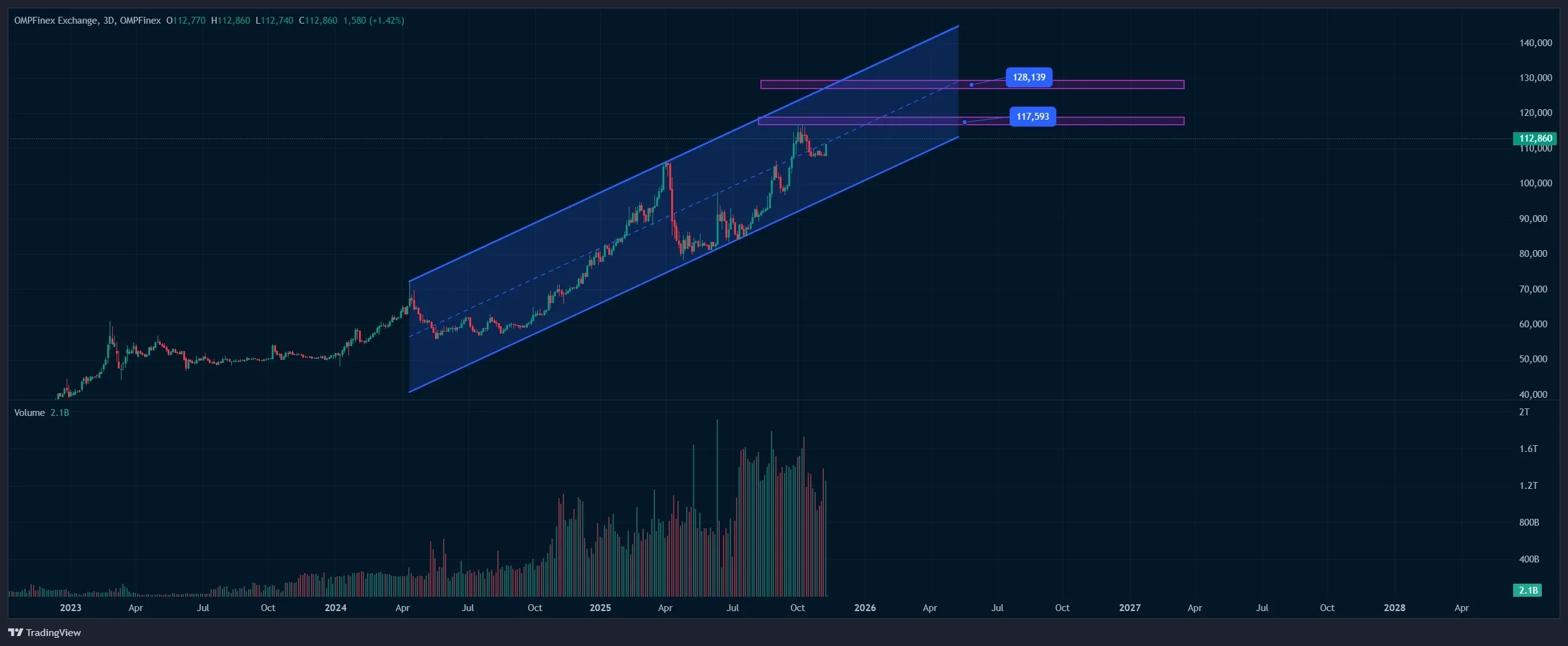Click the 140,000 price axis label
Screen dimensions: 1568x646
[1536, 43]
